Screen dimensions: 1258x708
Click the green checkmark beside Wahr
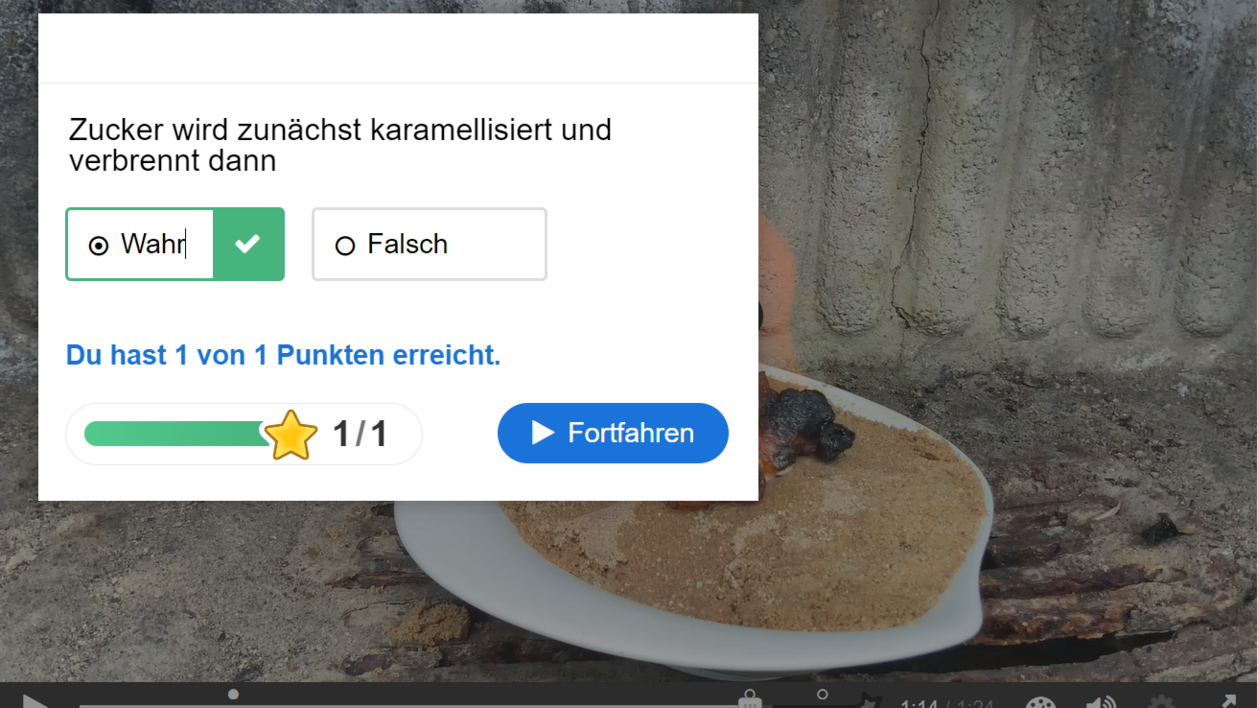(x=248, y=244)
